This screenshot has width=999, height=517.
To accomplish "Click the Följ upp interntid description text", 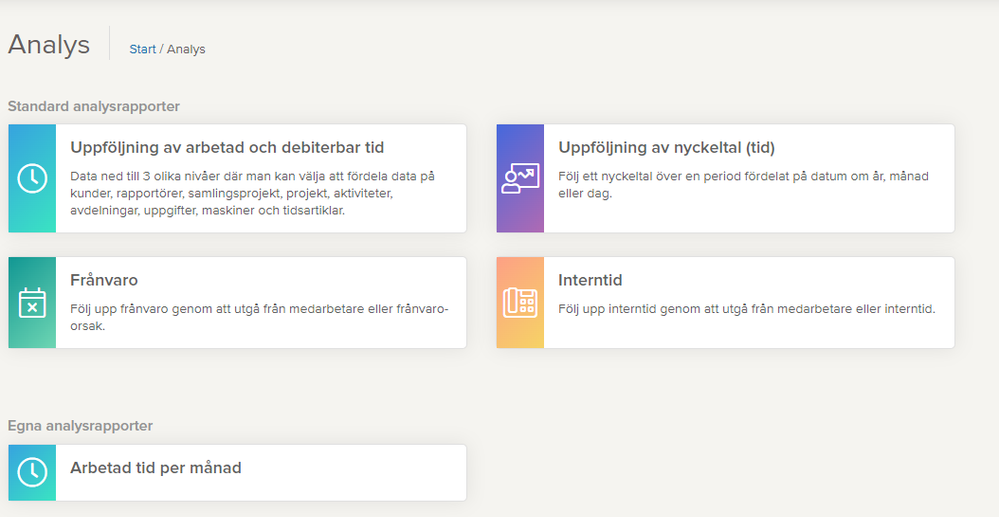I will tap(746, 309).
